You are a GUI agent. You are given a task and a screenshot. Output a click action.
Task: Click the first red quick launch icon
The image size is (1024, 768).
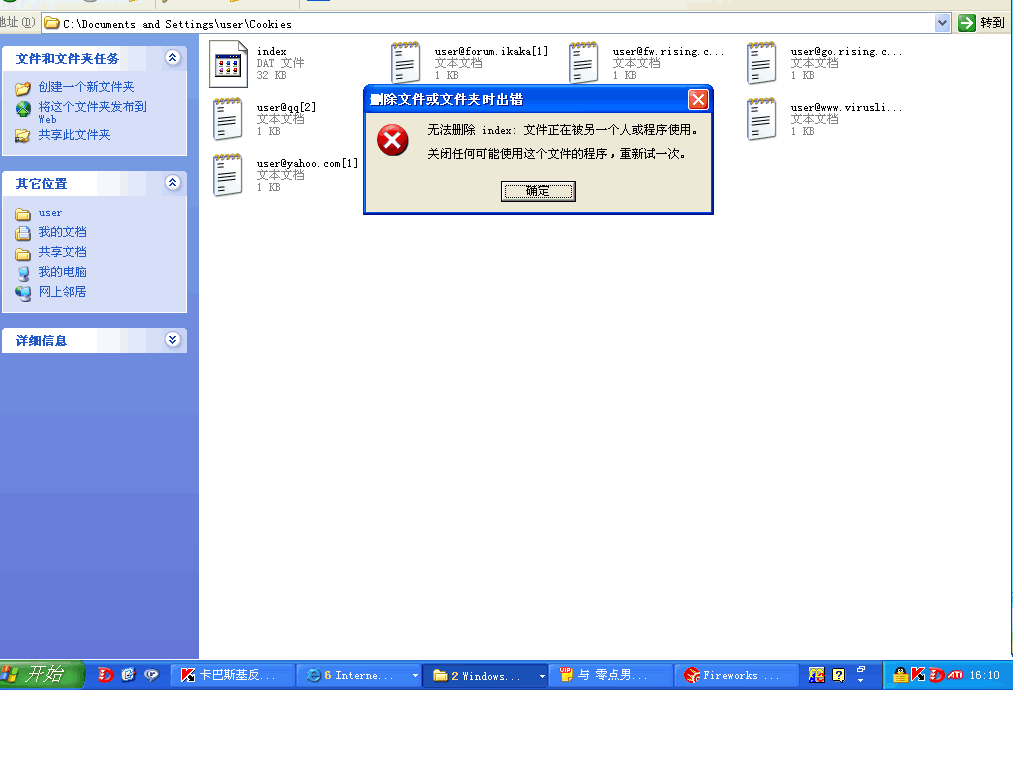tap(104, 675)
